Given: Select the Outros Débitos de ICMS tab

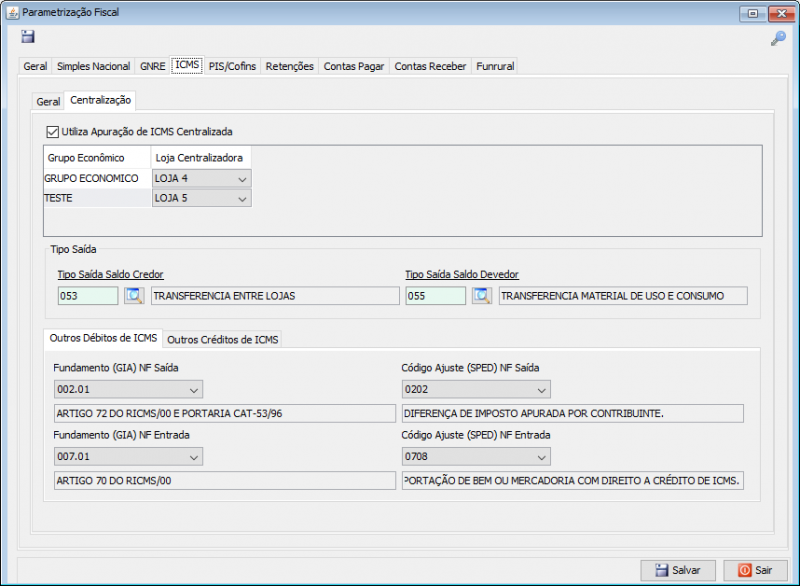Looking at the screenshot, I should click(103, 338).
